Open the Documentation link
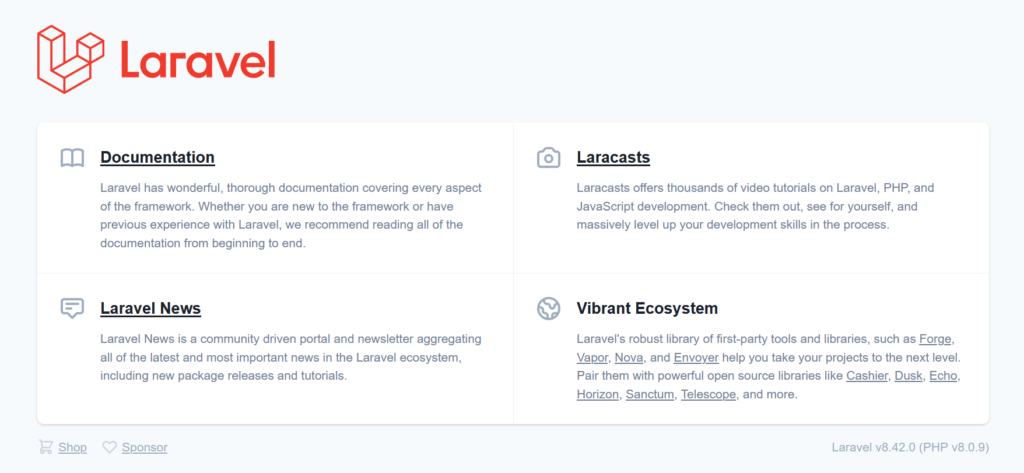Screen dimensions: 1024x473 click(x=157, y=157)
